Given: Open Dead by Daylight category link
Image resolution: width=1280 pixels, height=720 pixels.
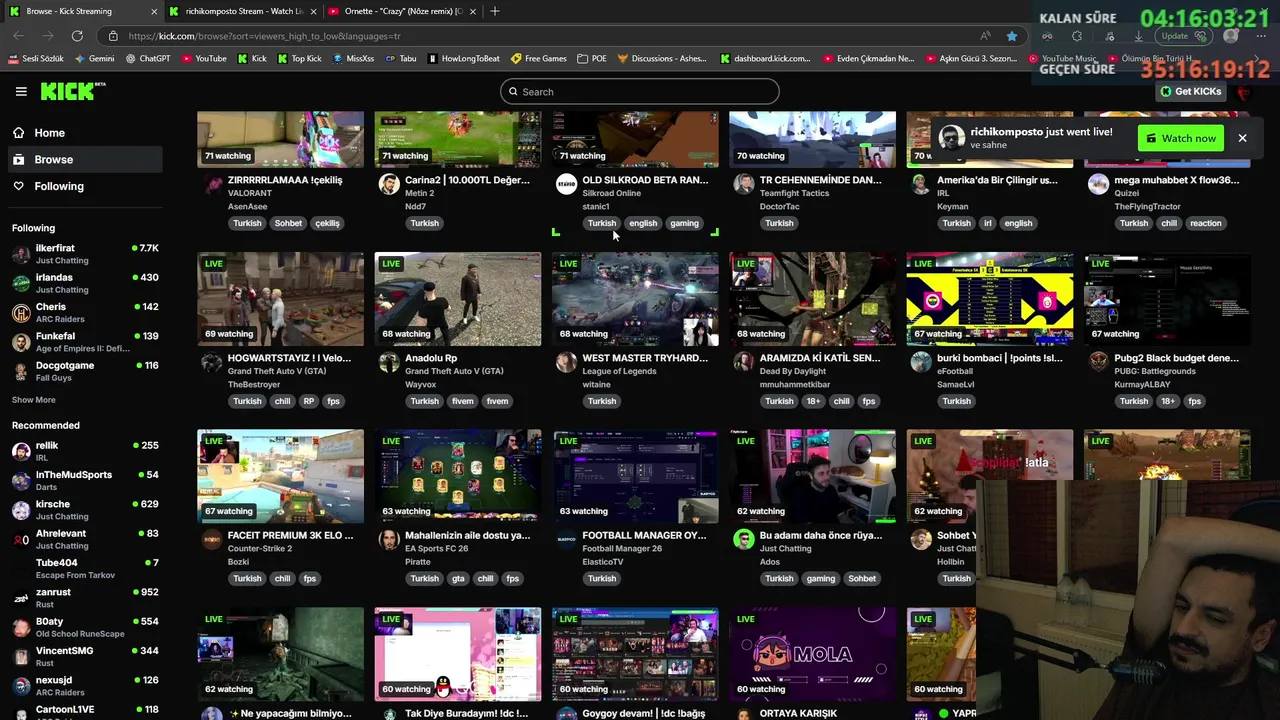Looking at the screenshot, I should point(795,371).
